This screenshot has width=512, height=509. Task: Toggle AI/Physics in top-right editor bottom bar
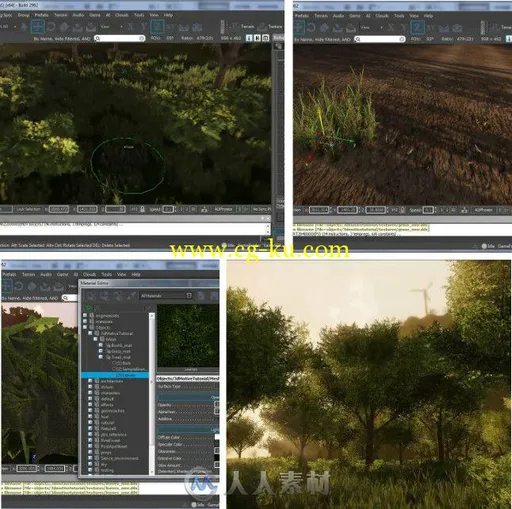(x=483, y=210)
